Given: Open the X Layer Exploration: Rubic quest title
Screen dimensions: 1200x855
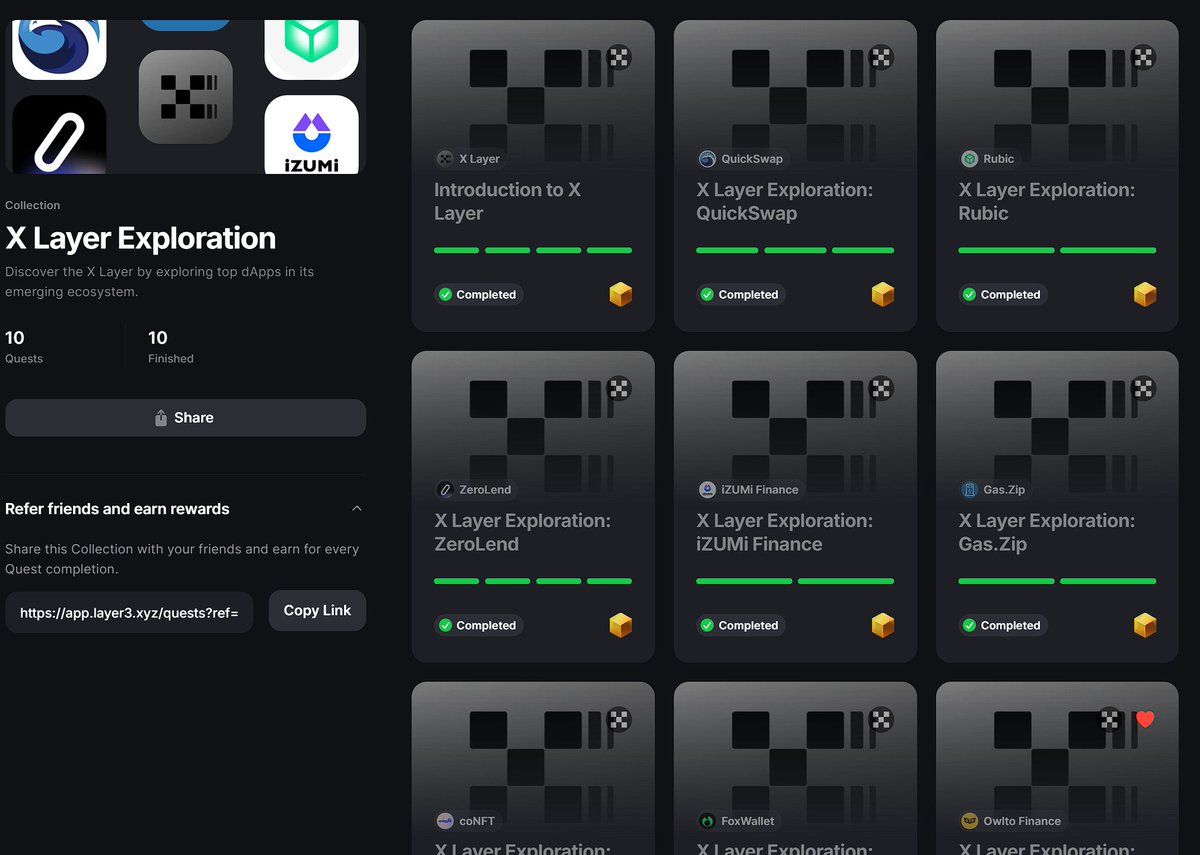Looking at the screenshot, I should pyautogui.click(x=1047, y=201).
